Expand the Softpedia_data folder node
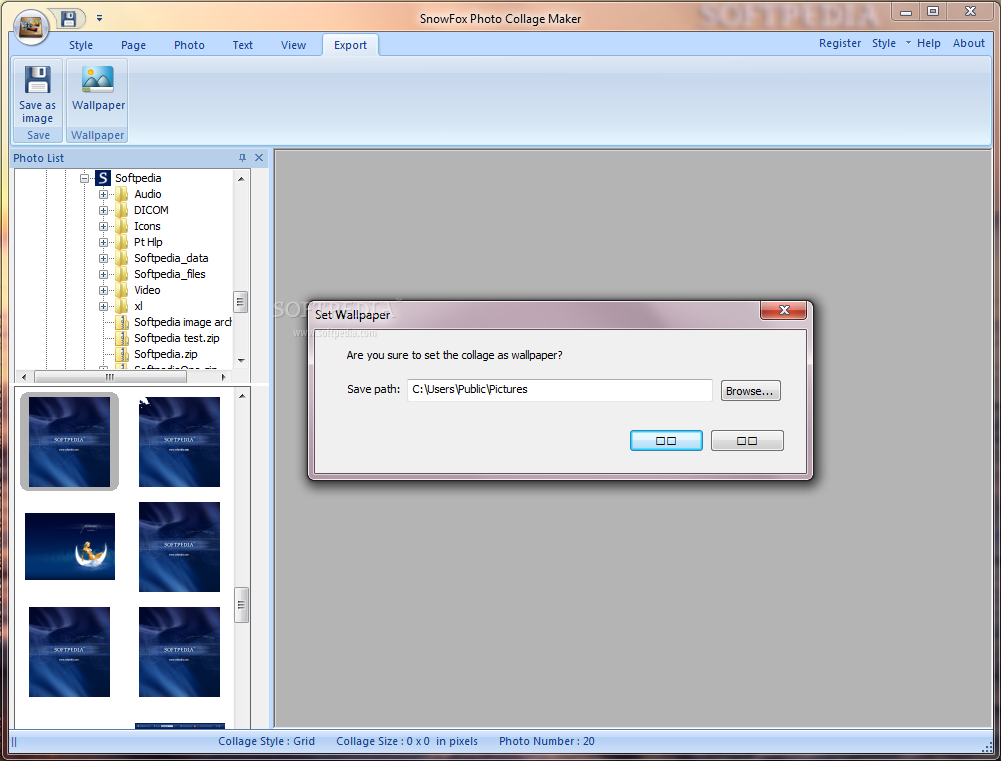Viewport: 1001px width, 761px height. (103, 258)
